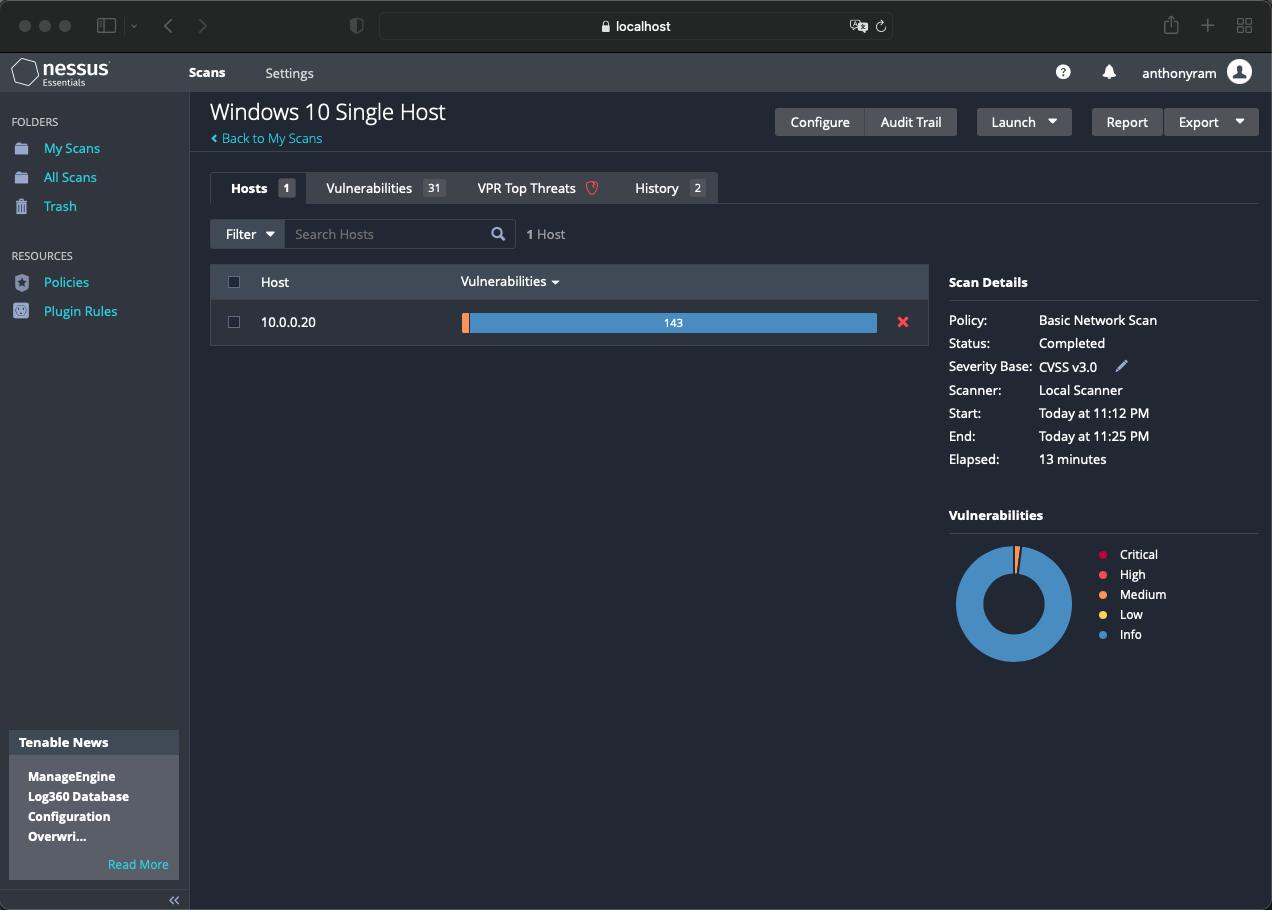This screenshot has width=1272, height=910.
Task: Reload the page
Action: (x=881, y=26)
